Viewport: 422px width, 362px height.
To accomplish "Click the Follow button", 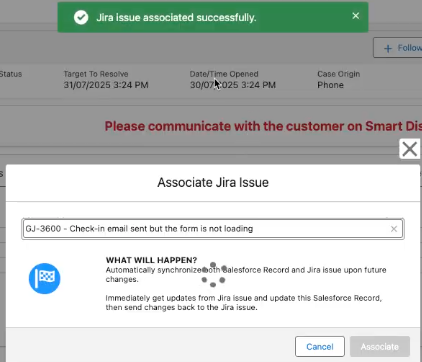I will (398, 48).
